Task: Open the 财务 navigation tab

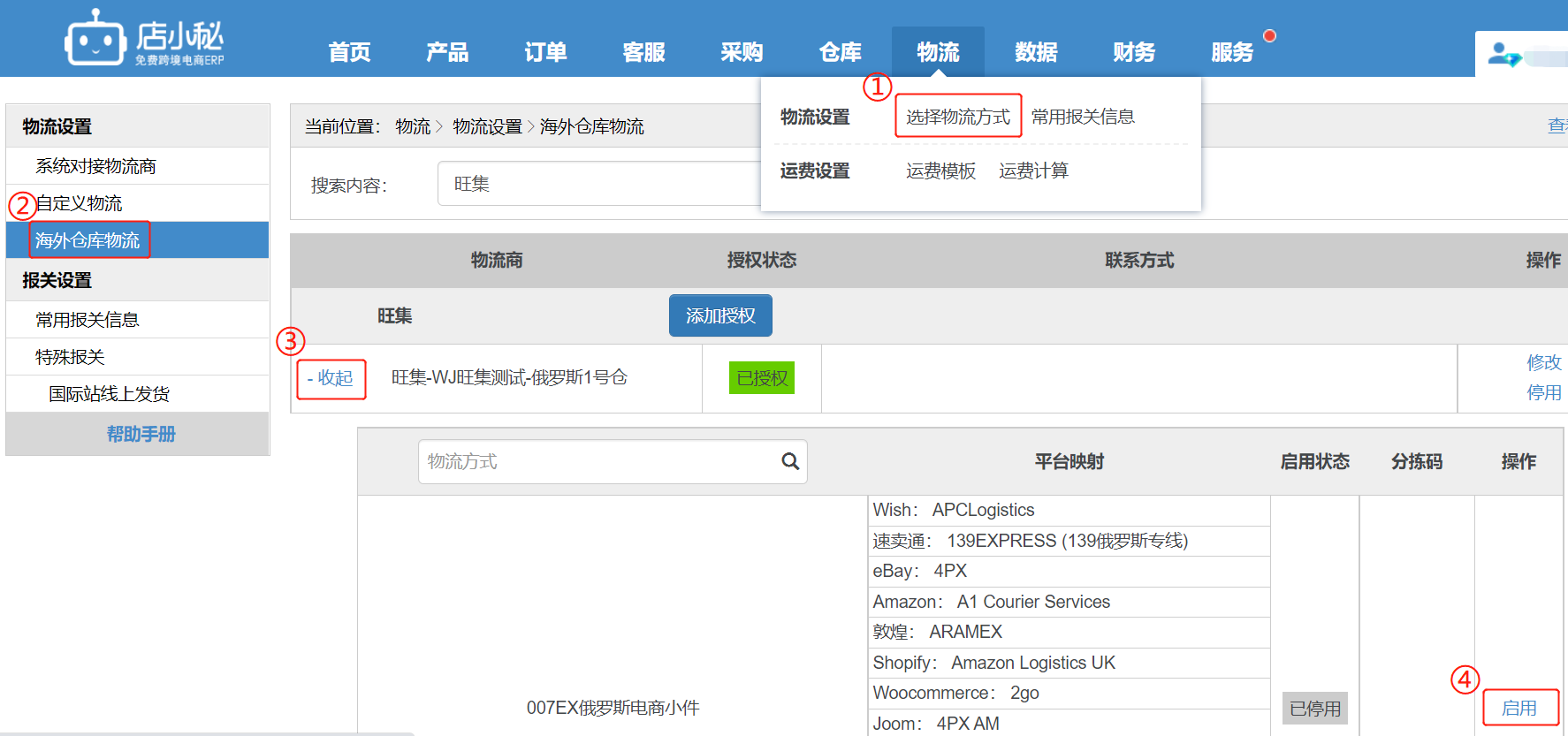Action: [x=1134, y=52]
